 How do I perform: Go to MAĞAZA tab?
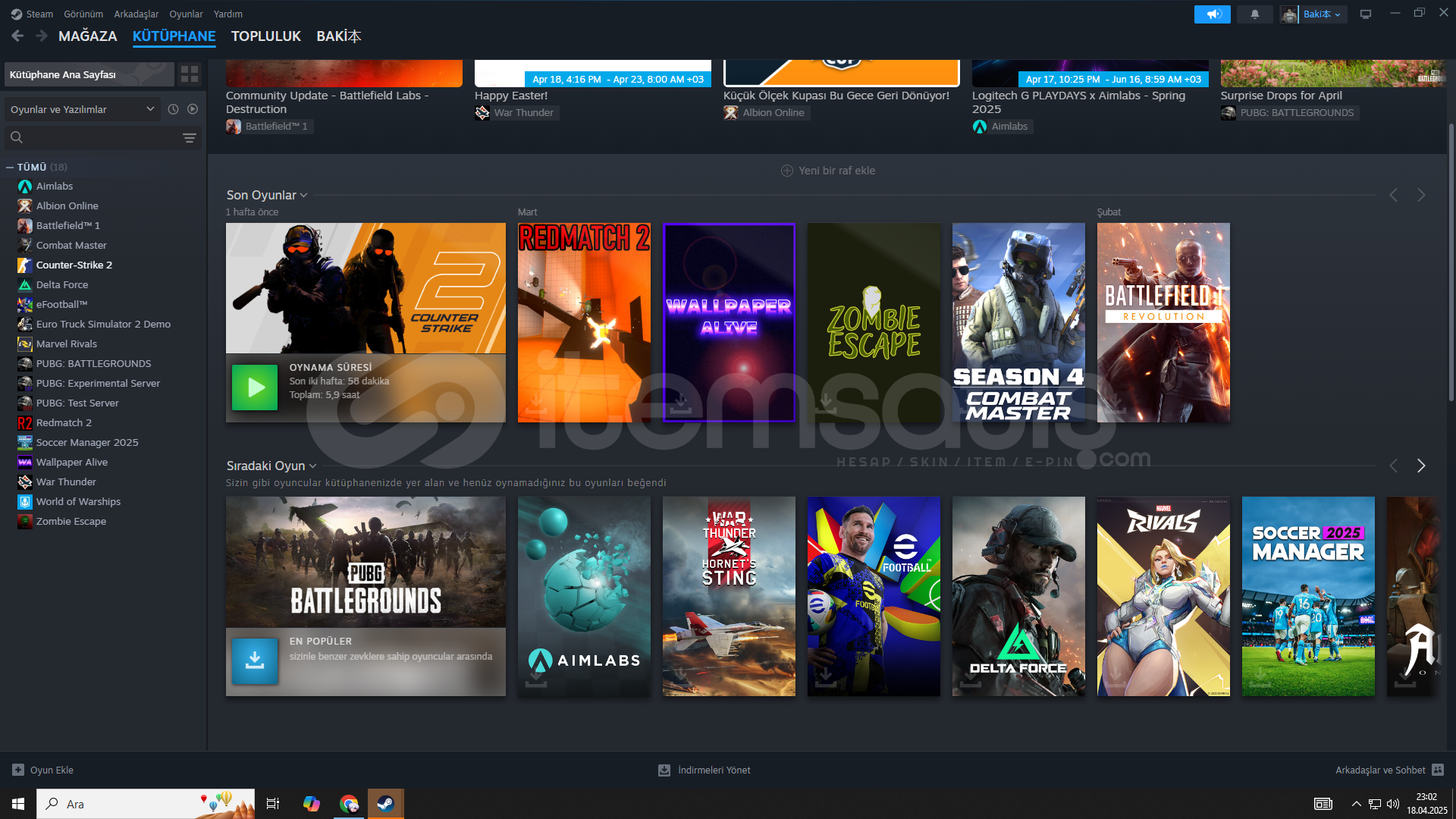[88, 36]
